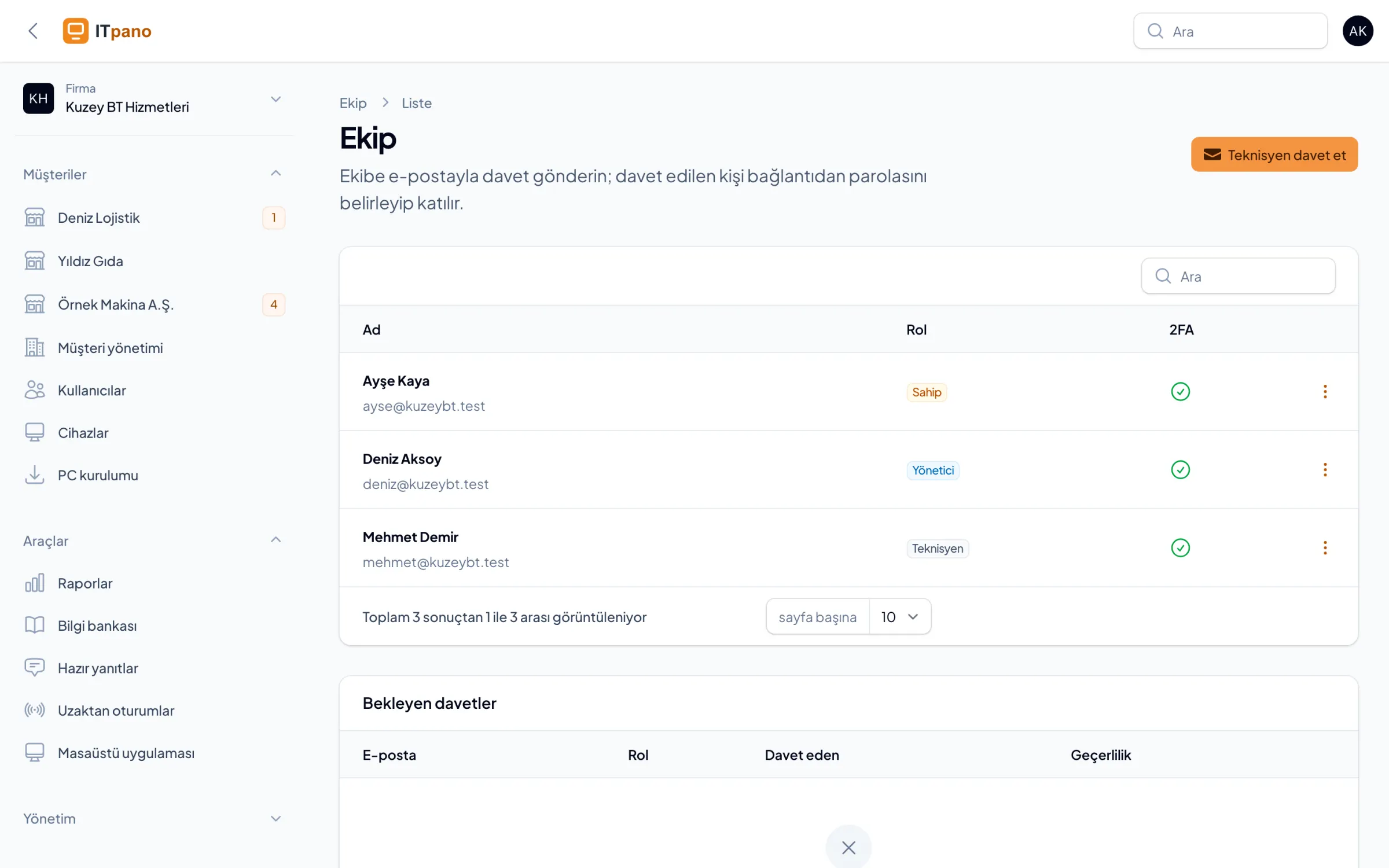Click the Yıldız Gıda store icon

[x=35, y=261]
